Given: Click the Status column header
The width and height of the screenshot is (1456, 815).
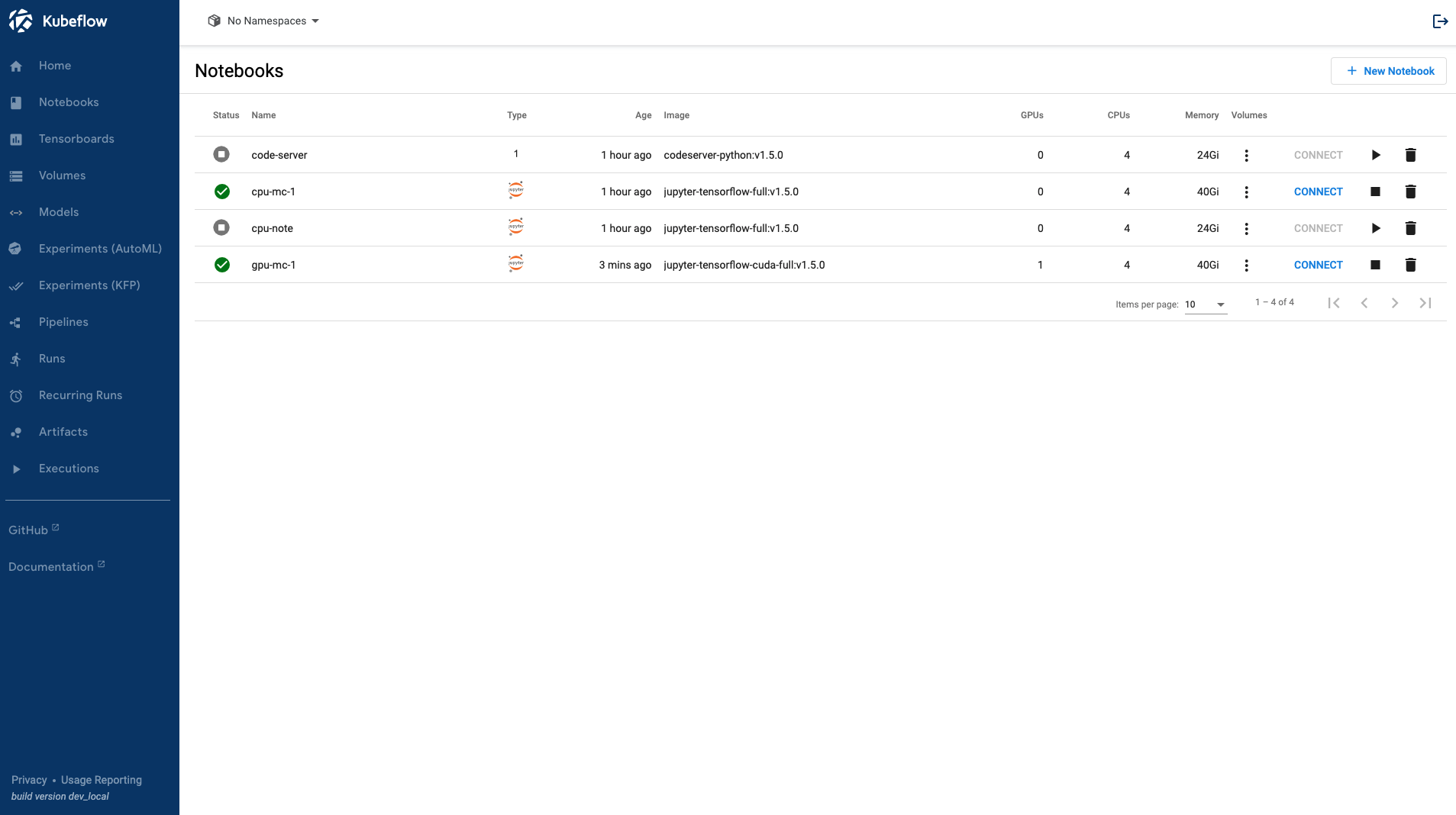Looking at the screenshot, I should click(x=226, y=115).
